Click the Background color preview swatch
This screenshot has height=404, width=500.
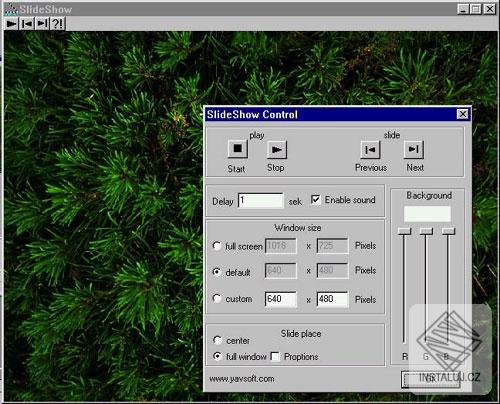(x=427, y=214)
